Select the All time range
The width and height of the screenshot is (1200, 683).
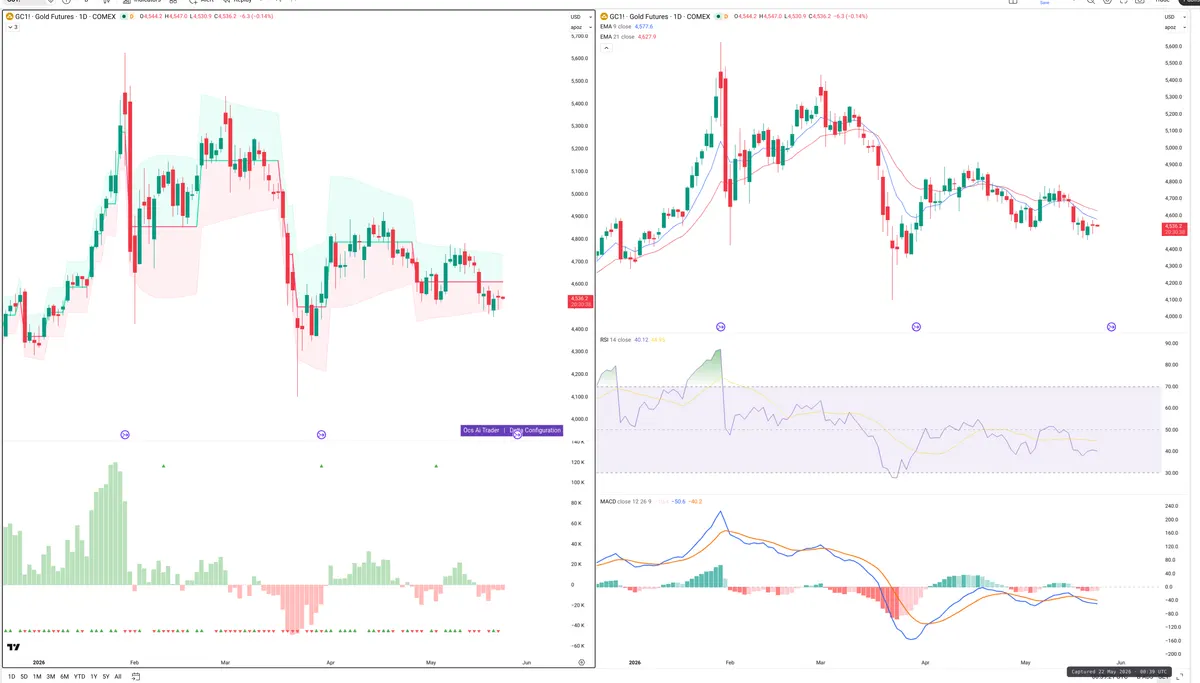118,677
